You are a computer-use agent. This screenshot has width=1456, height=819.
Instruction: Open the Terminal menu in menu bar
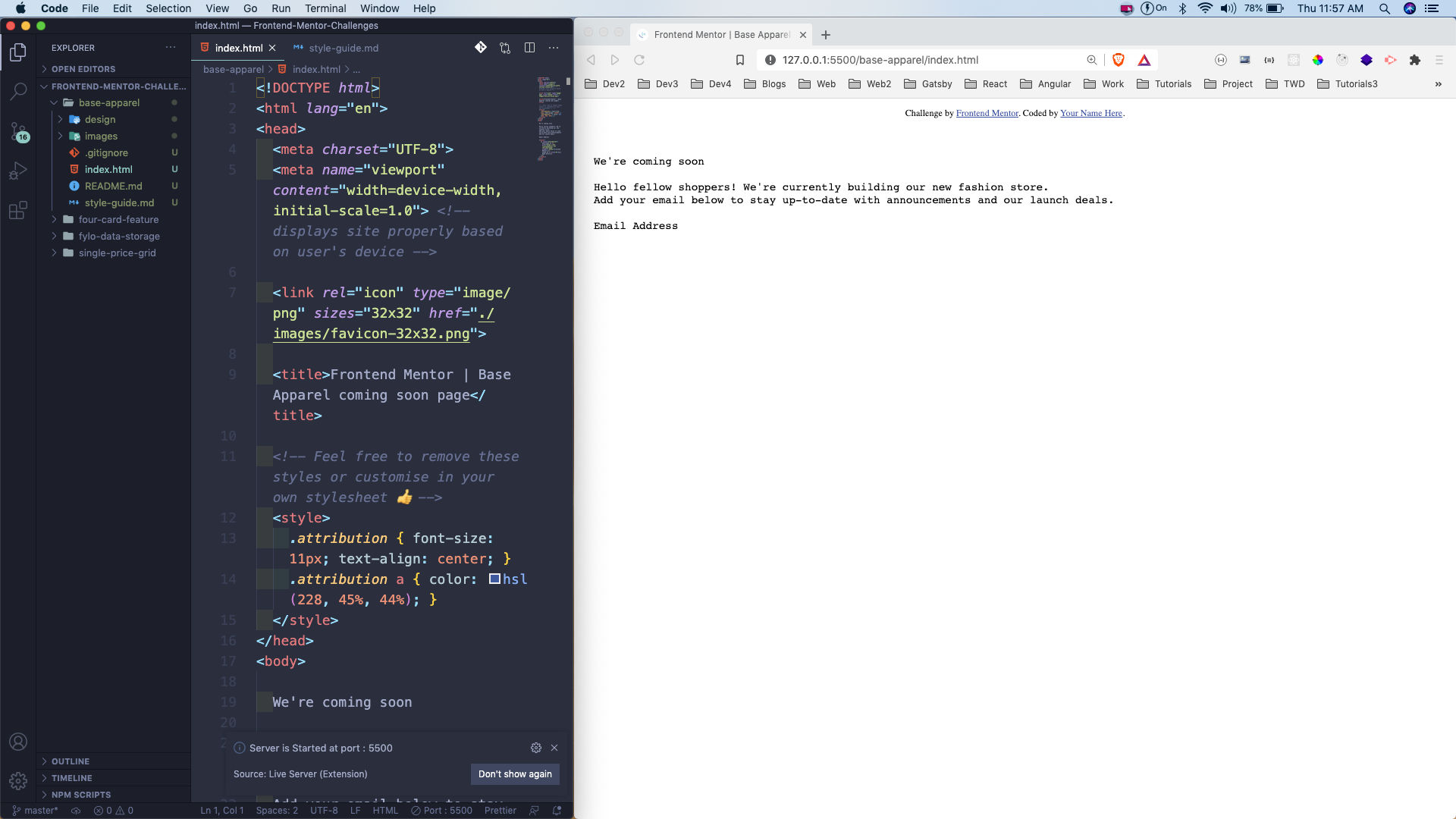pos(325,8)
